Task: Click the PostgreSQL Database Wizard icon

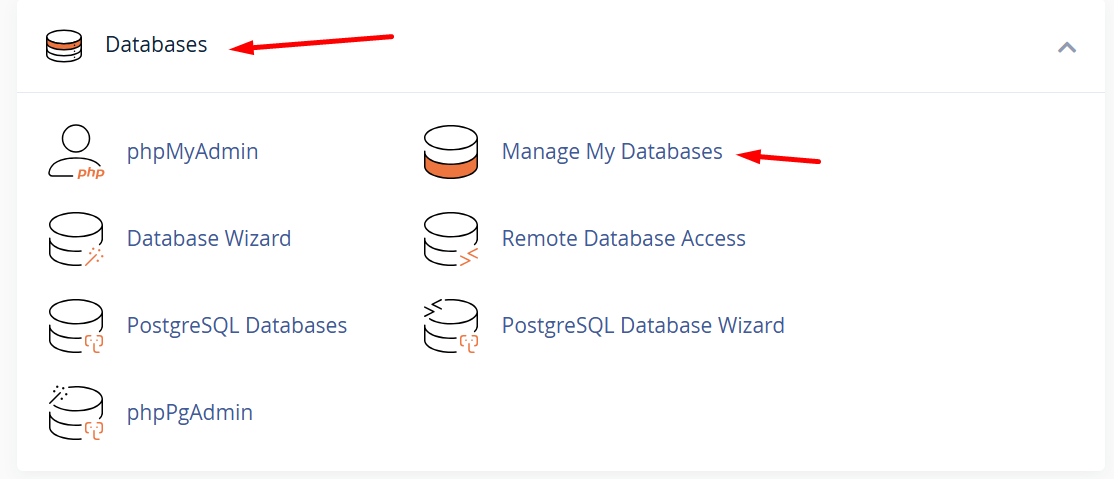Action: point(450,326)
